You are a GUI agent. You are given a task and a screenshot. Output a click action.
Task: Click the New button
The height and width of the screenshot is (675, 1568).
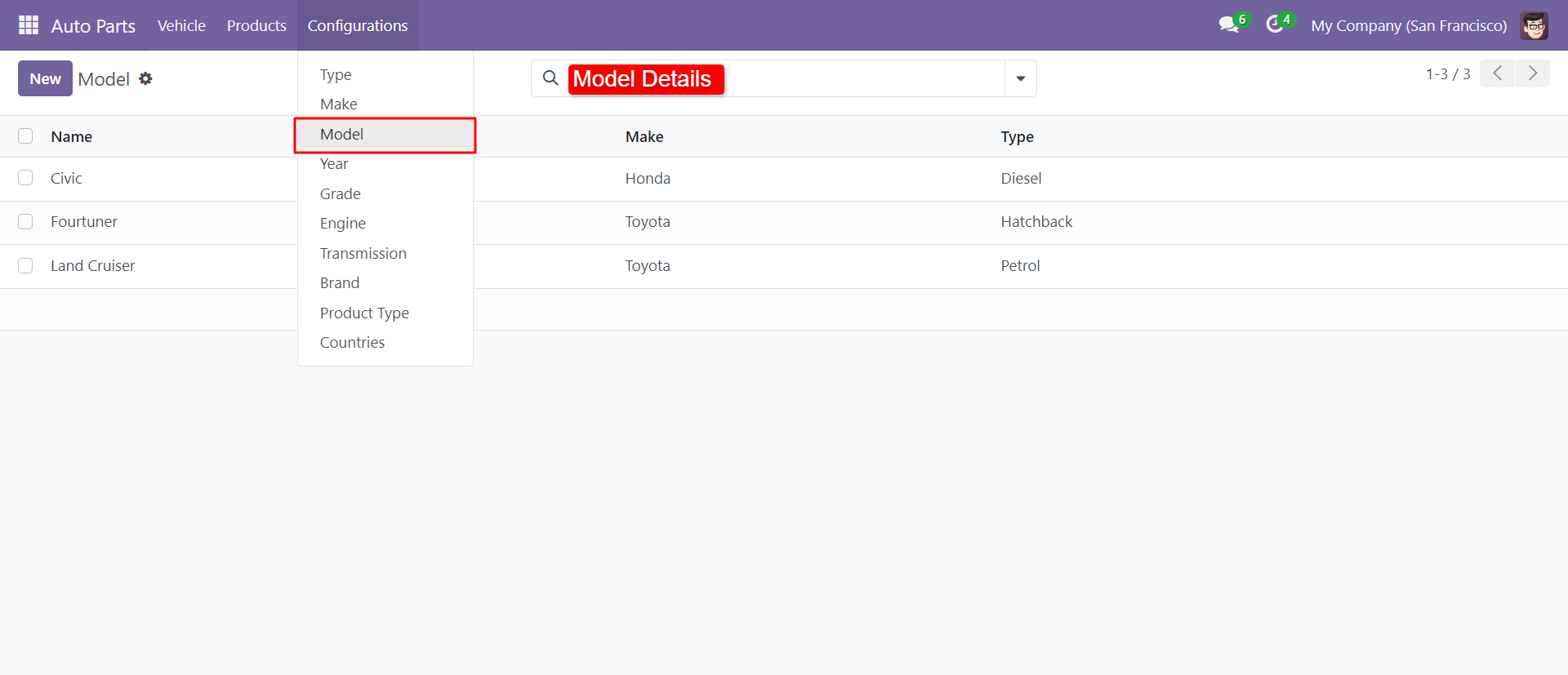click(45, 78)
